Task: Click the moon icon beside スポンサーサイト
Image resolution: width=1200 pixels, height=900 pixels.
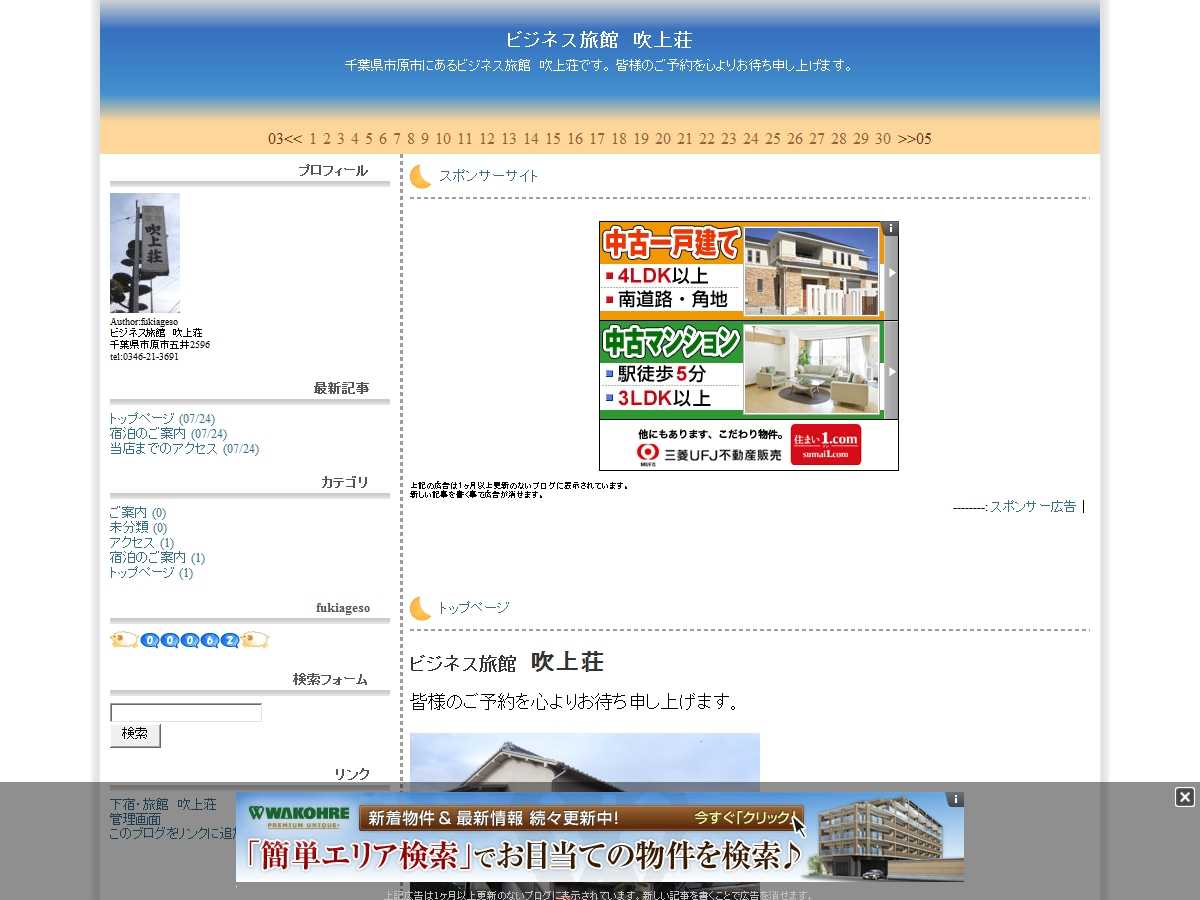Action: (x=421, y=176)
